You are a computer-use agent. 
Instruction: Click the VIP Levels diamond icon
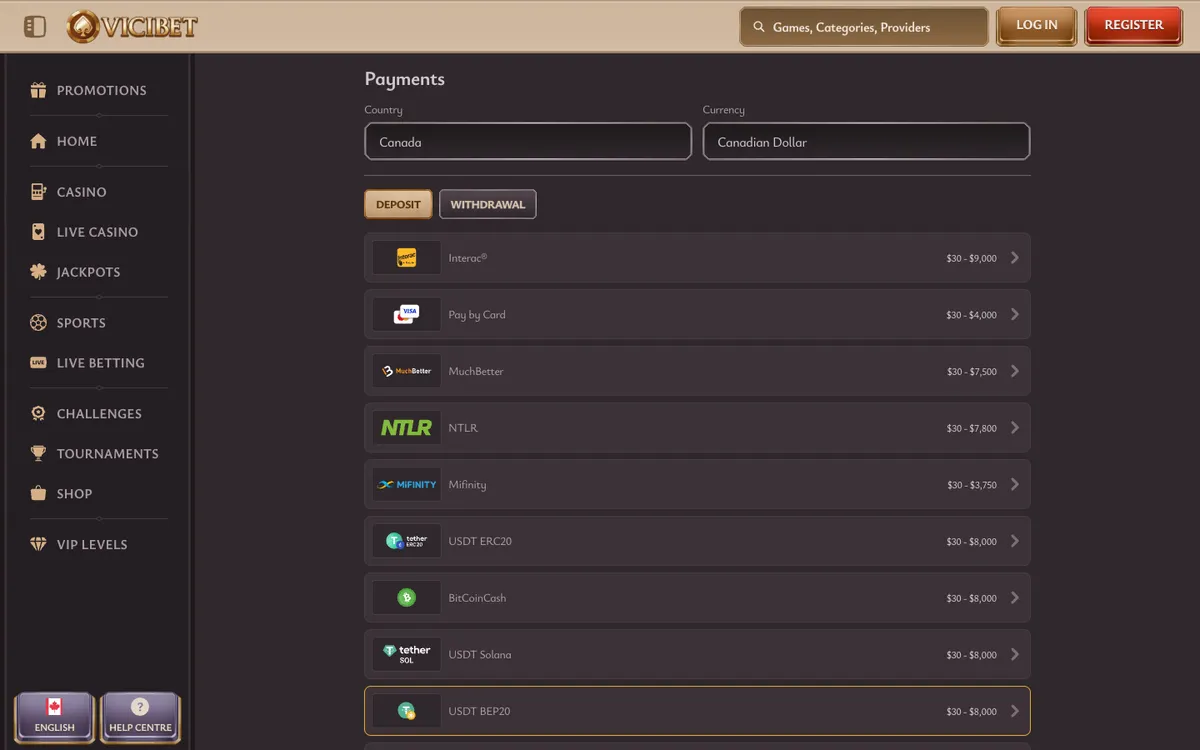tap(38, 545)
